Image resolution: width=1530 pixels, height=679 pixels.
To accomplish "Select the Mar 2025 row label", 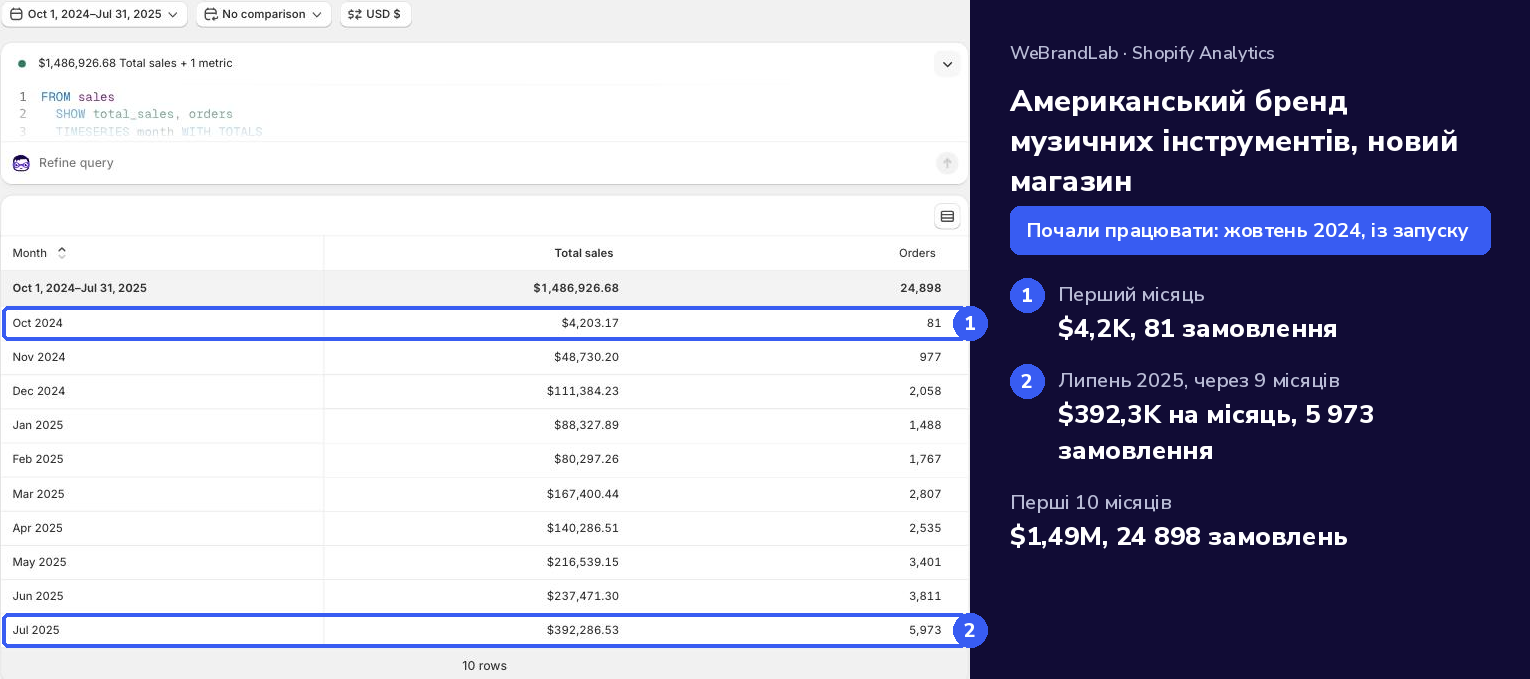I will (x=38, y=494).
